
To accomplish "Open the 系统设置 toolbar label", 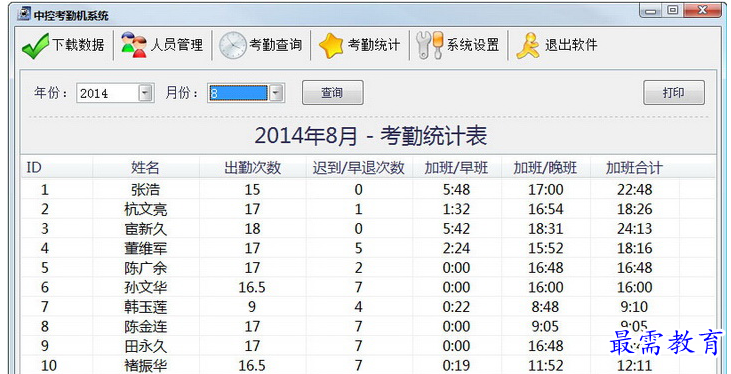I will tap(473, 45).
